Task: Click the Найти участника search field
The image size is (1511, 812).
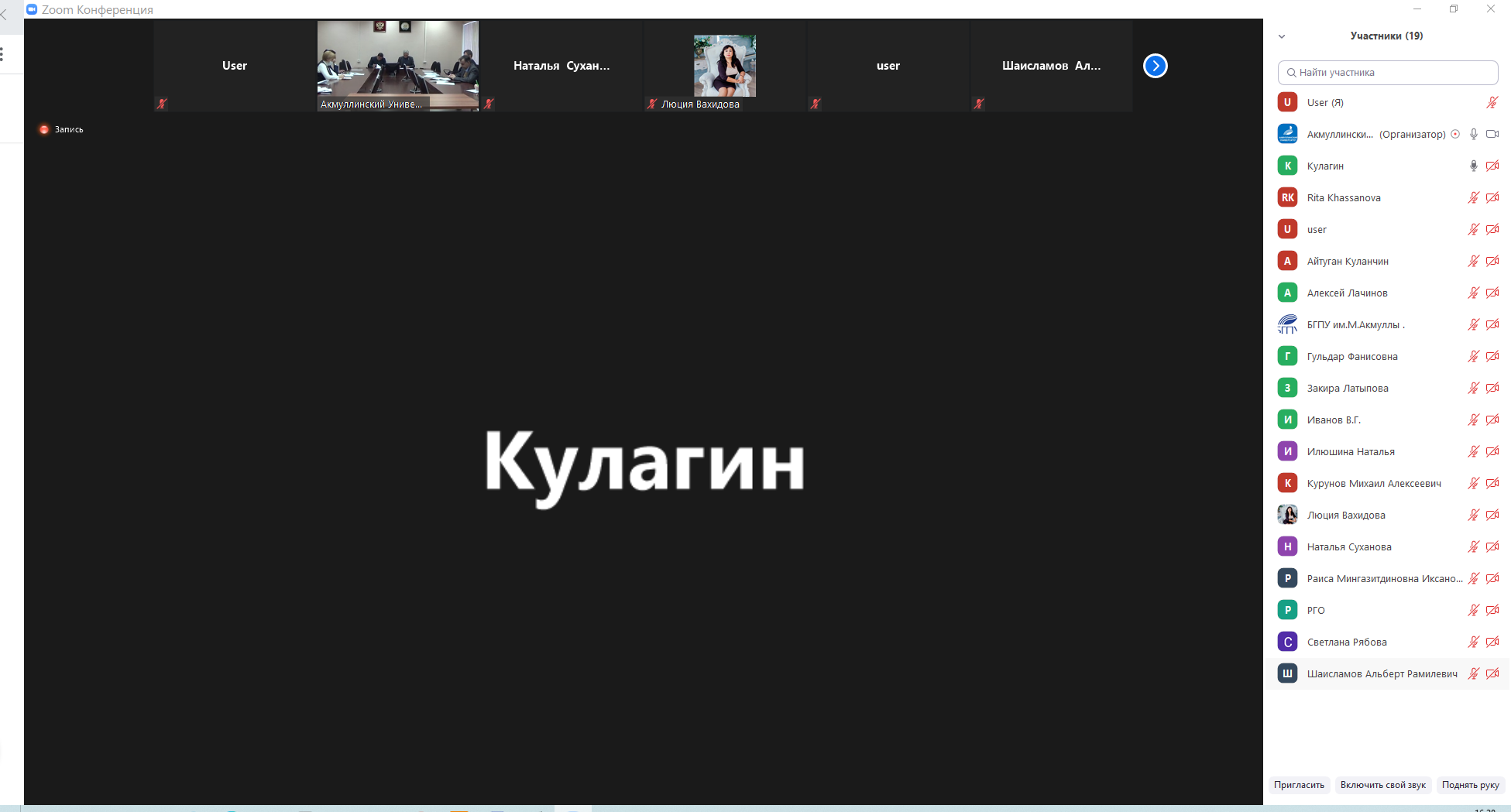Action: [1388, 73]
